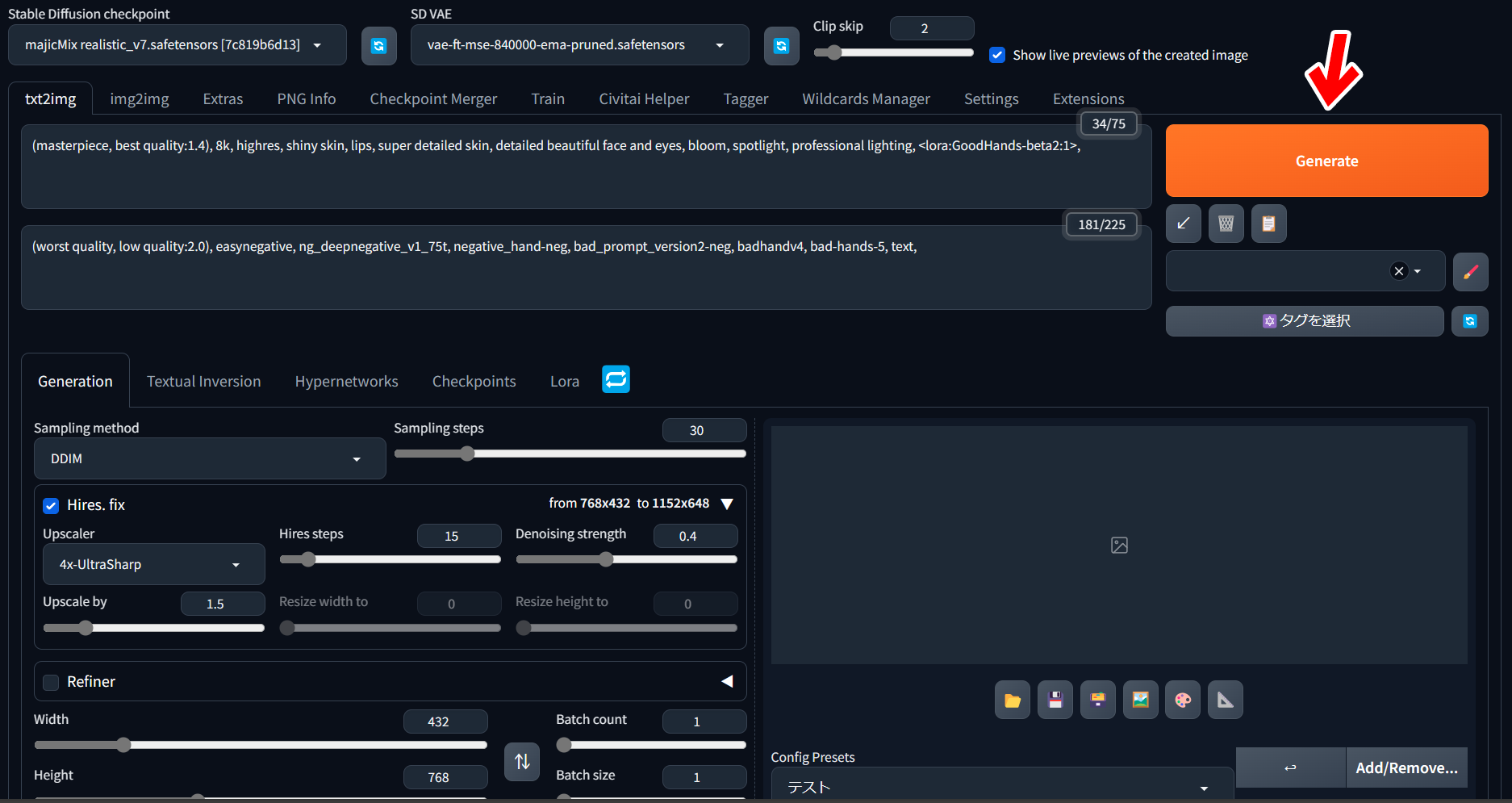Expand the Refiner section arrow
Viewport: 1512px width, 803px height.
[x=727, y=681]
